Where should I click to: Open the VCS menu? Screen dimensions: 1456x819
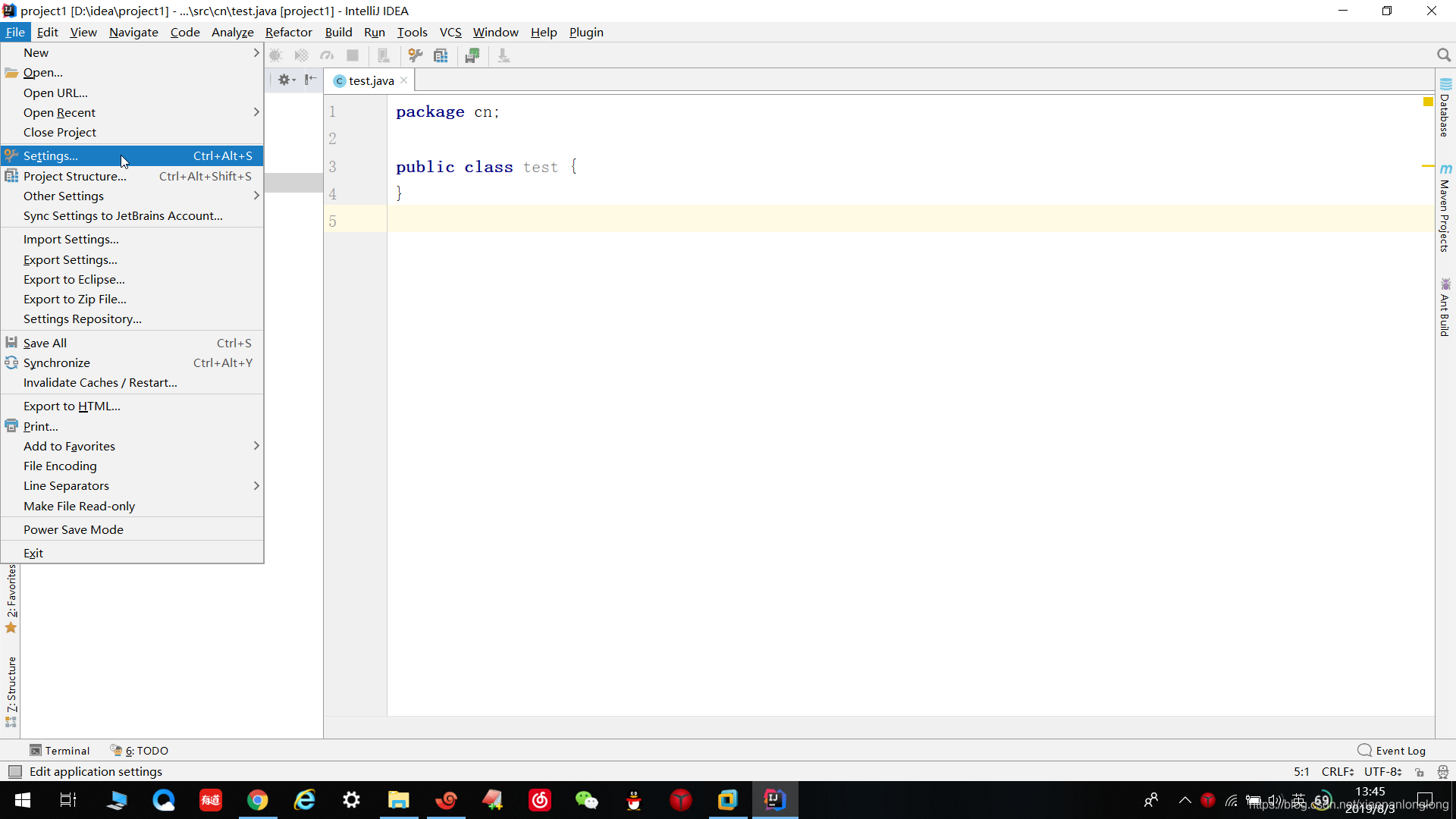pos(450,32)
